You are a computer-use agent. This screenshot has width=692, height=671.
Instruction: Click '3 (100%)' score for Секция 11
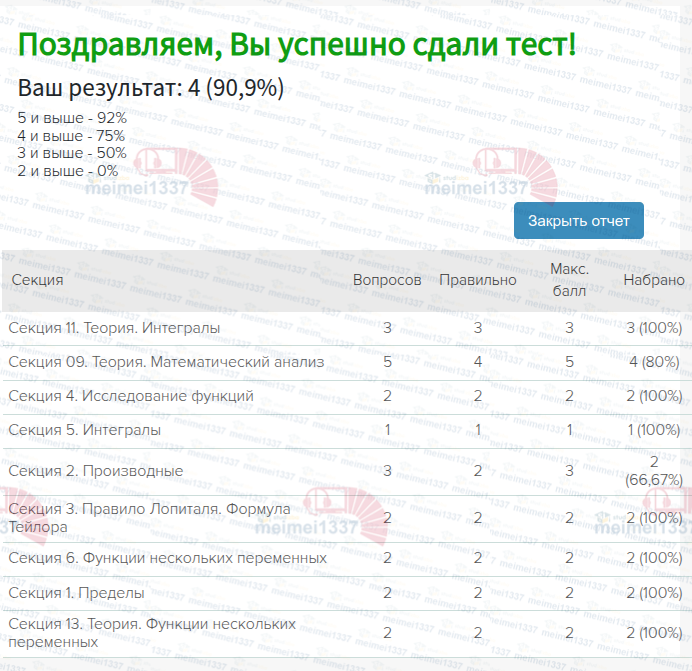tap(654, 328)
